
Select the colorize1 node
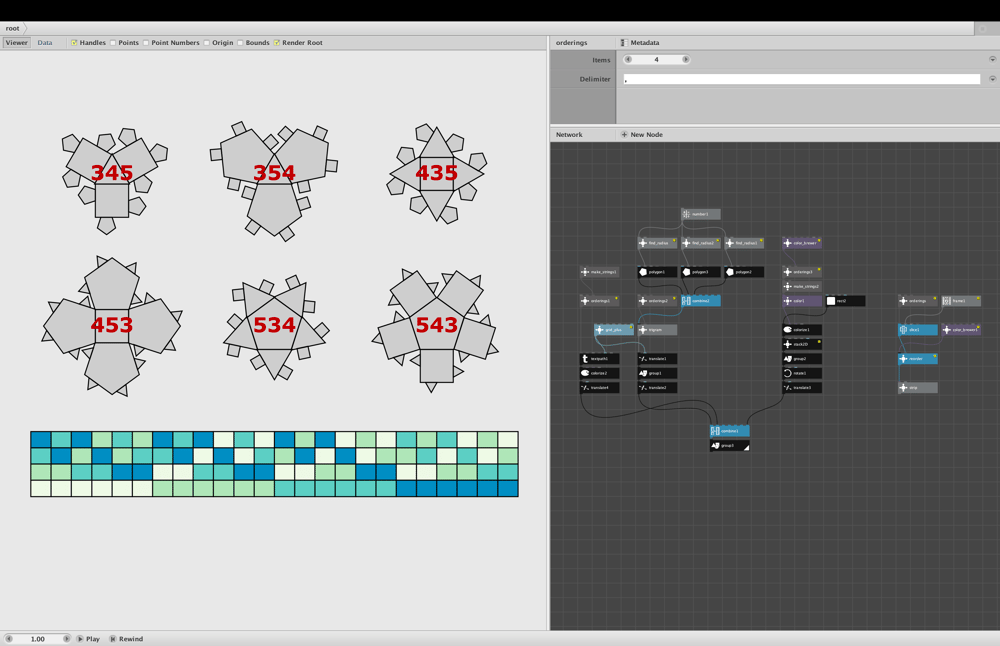pyautogui.click(x=802, y=330)
